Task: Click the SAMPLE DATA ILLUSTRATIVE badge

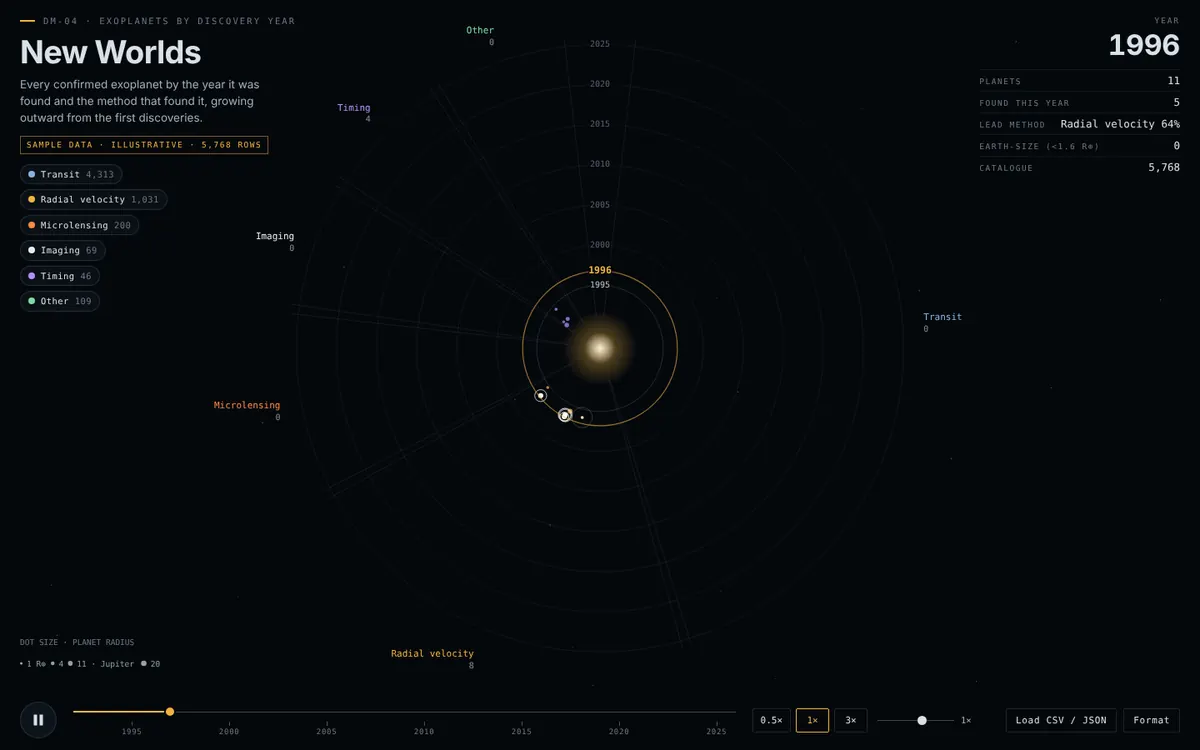Action: (144, 145)
